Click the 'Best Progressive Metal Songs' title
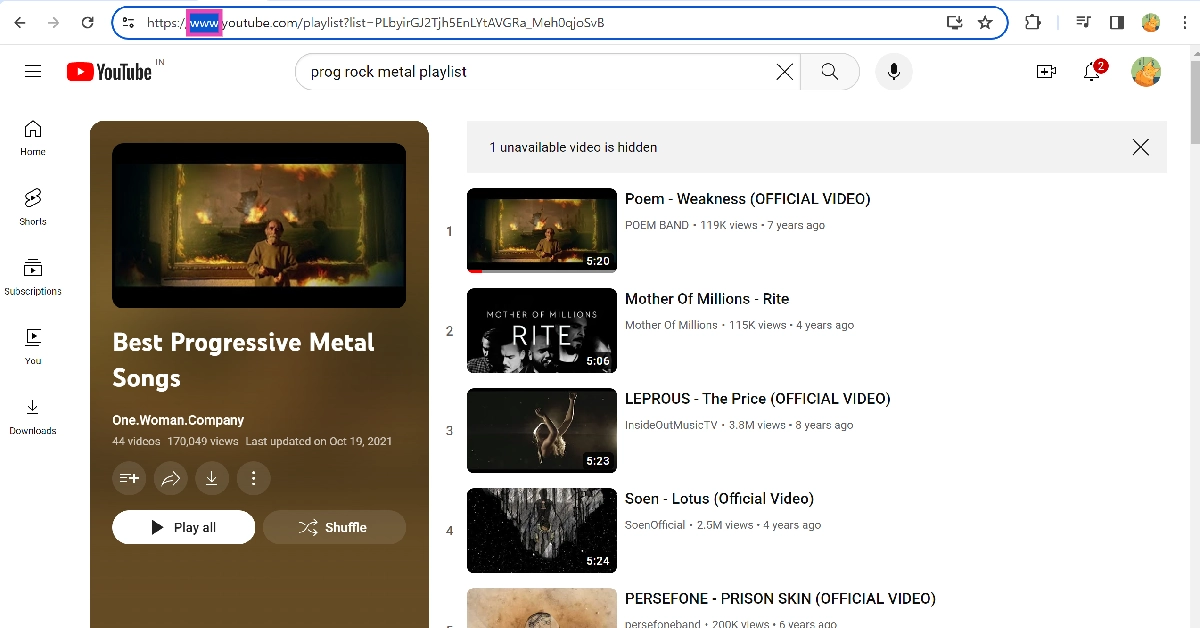 pyautogui.click(x=243, y=360)
